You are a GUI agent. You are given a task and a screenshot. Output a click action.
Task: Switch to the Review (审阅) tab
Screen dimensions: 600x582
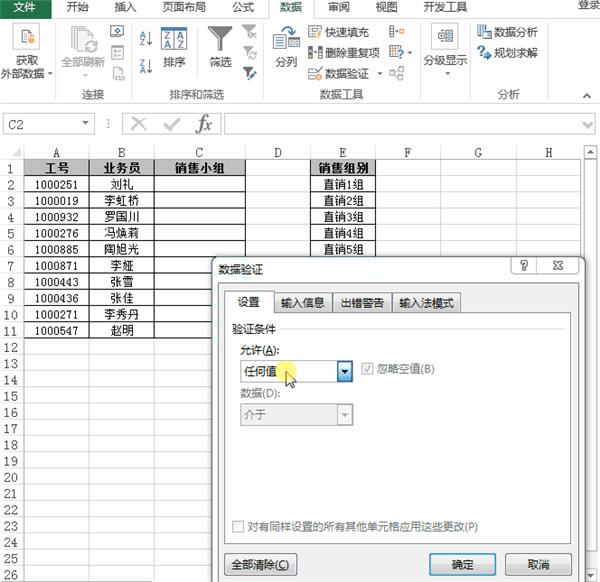tap(339, 7)
